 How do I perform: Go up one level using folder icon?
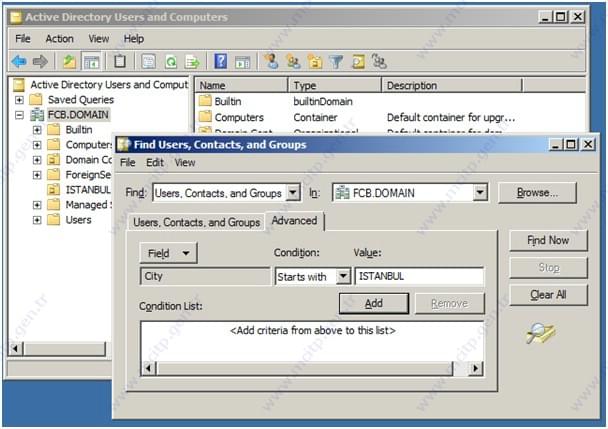(69, 61)
